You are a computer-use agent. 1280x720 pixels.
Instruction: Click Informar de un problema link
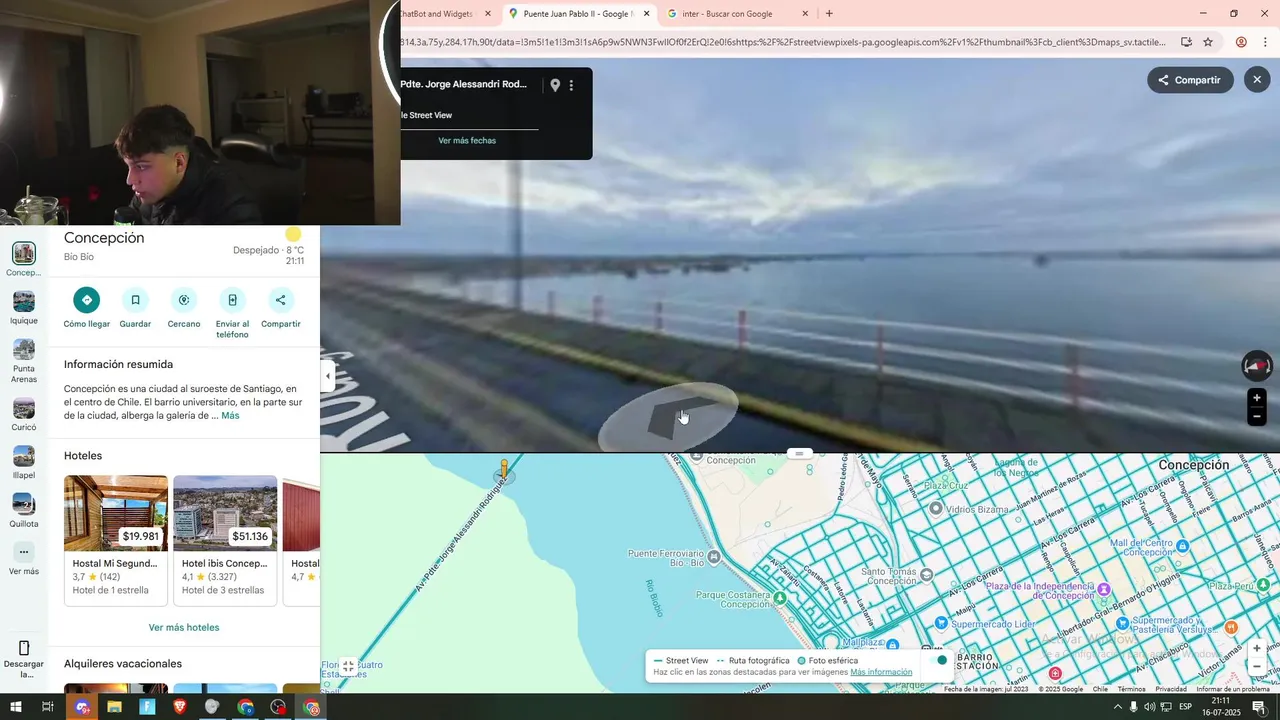[x=1233, y=689]
